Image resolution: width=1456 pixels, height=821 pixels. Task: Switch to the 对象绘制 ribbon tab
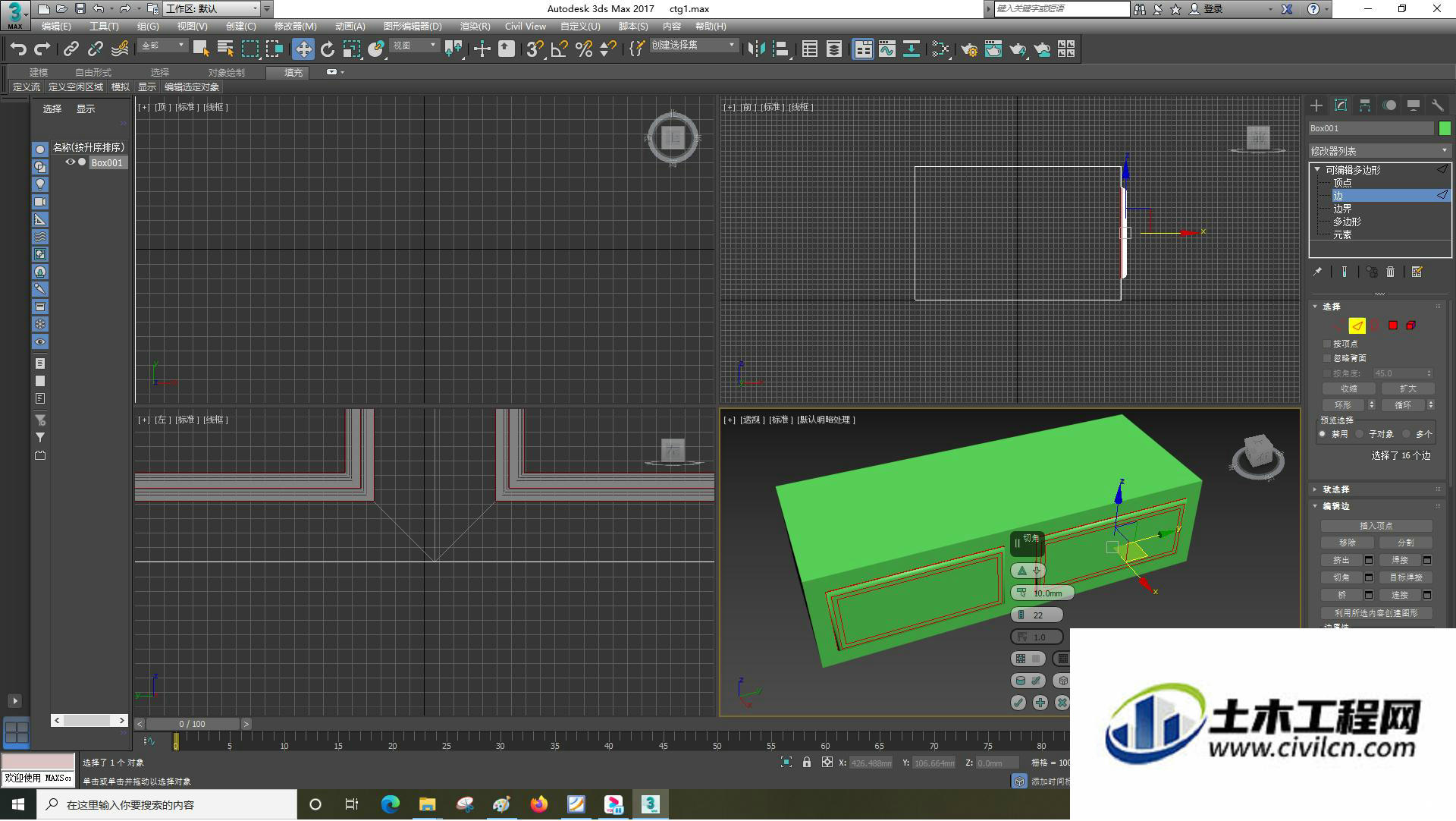point(227,73)
